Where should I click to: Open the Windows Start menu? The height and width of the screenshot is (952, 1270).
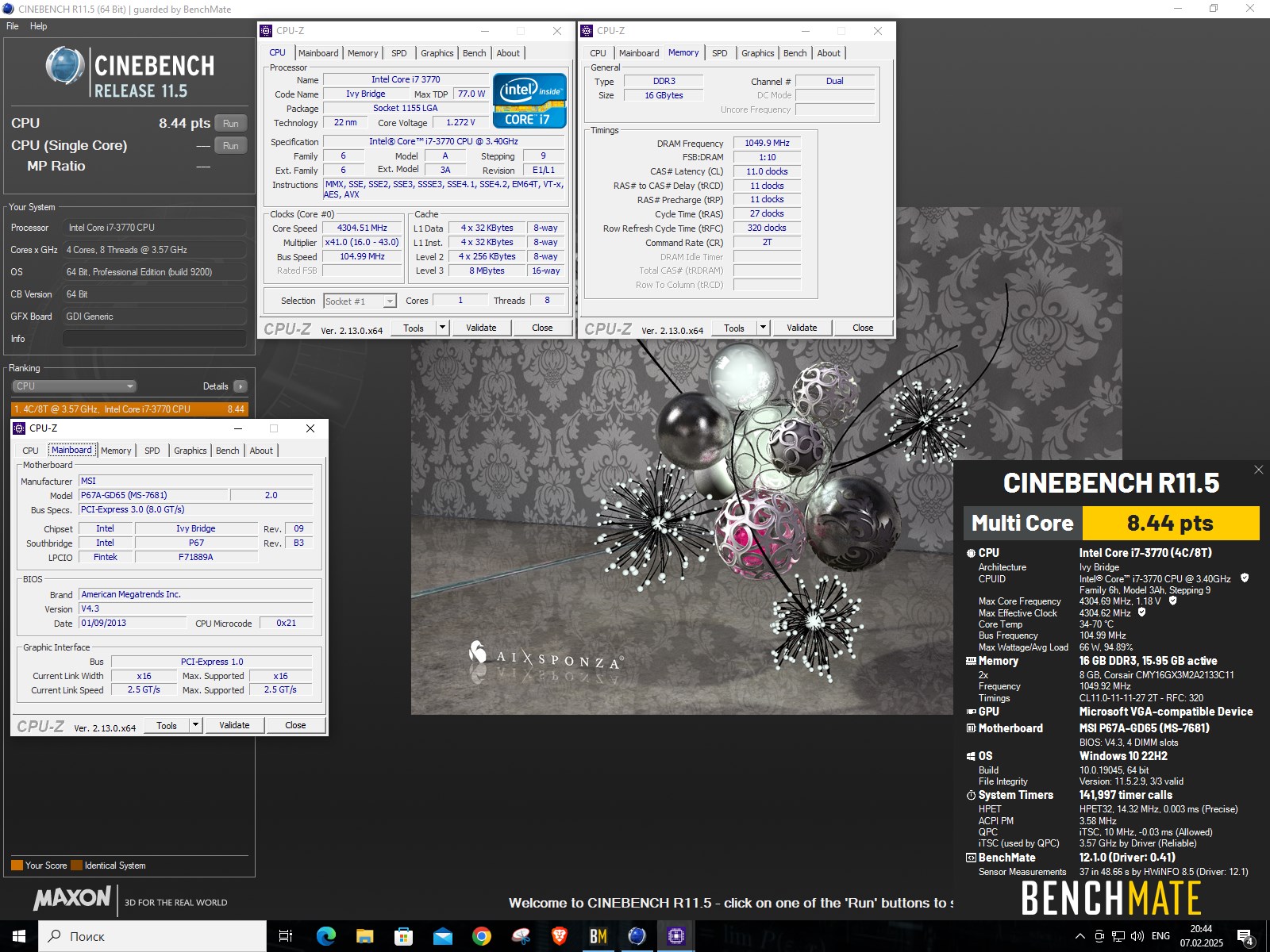(19, 936)
